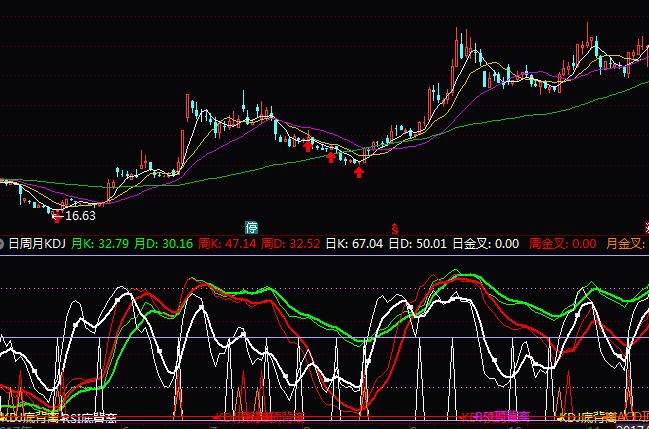Image resolution: width=649 pixels, height=429 pixels.
Task: Click the lowest red up-arrow buy signal
Action: (x=358, y=172)
